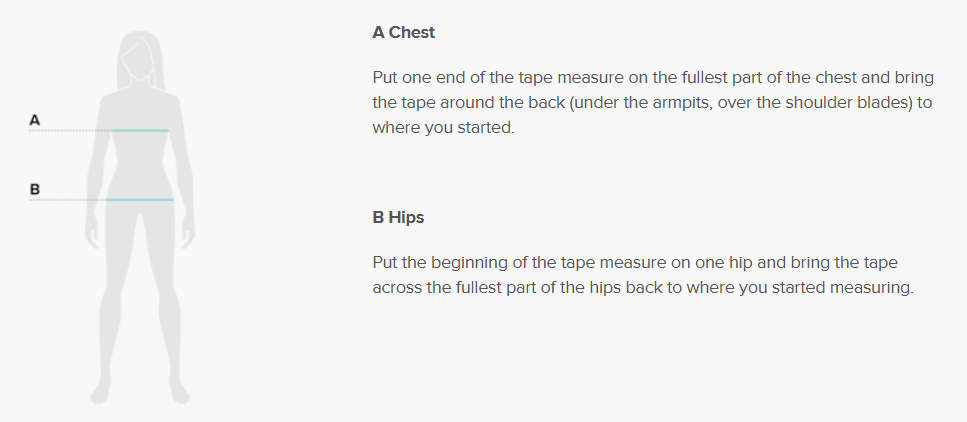
Task: Click the silhouette's right-side foot
Action: 179,391
